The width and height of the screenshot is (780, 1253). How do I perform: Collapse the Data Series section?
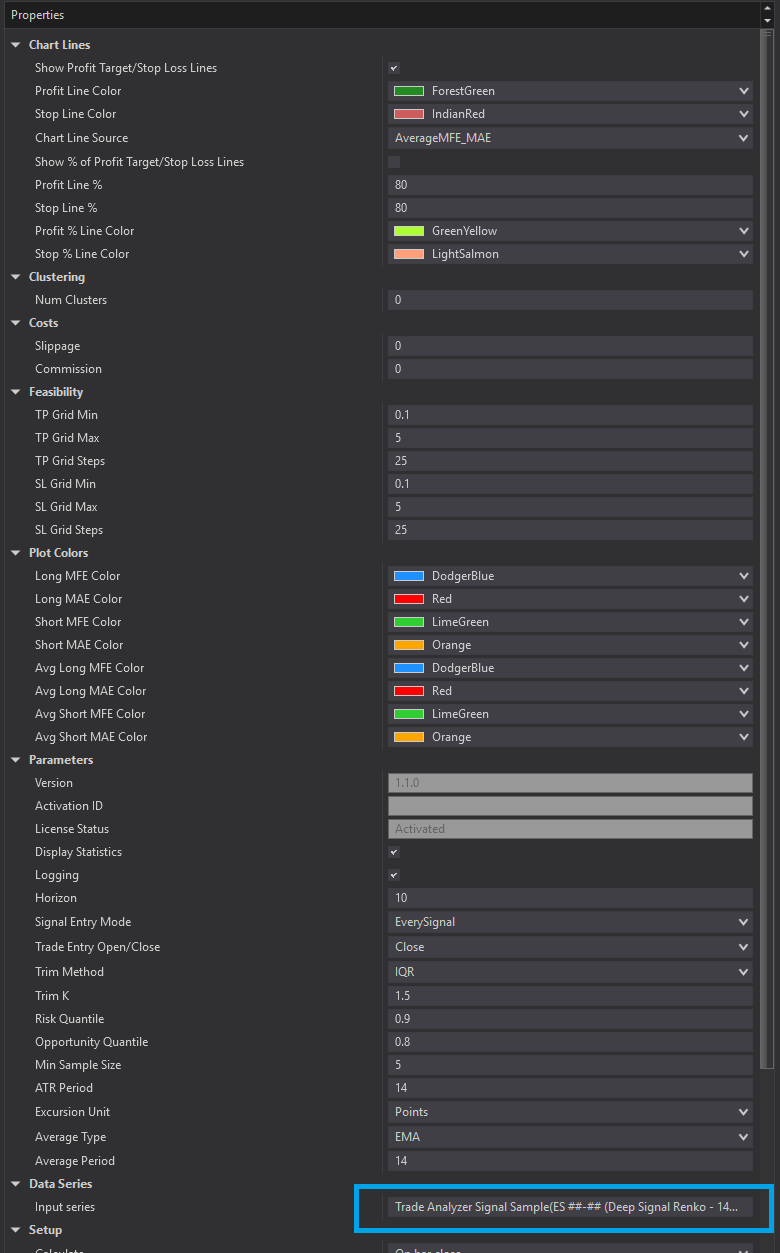point(16,1184)
